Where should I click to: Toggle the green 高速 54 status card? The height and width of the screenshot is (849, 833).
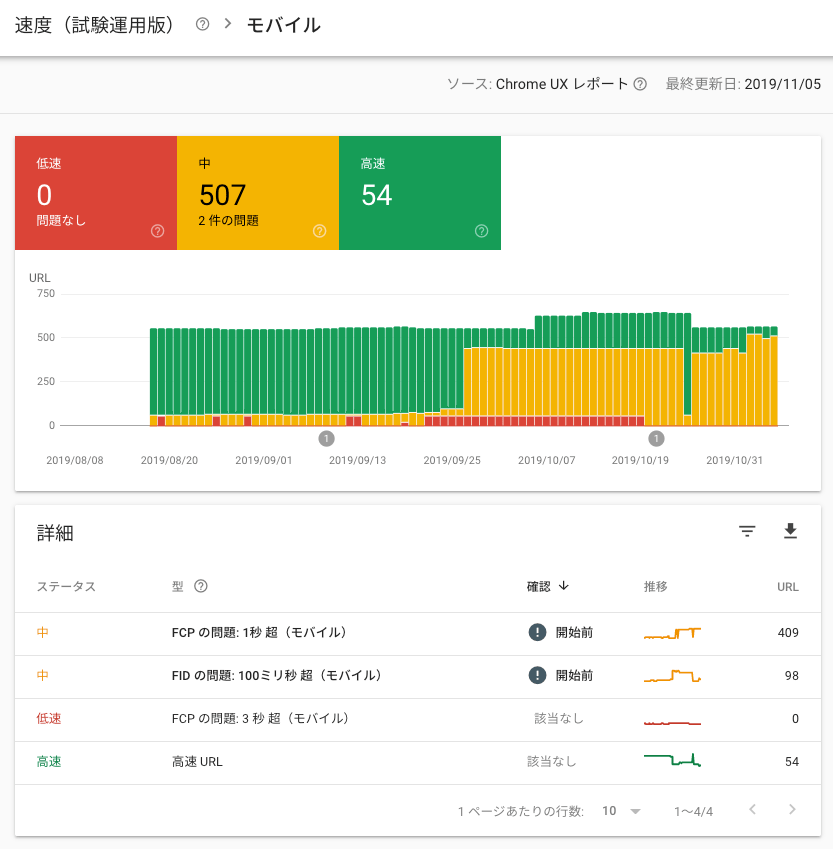(420, 193)
